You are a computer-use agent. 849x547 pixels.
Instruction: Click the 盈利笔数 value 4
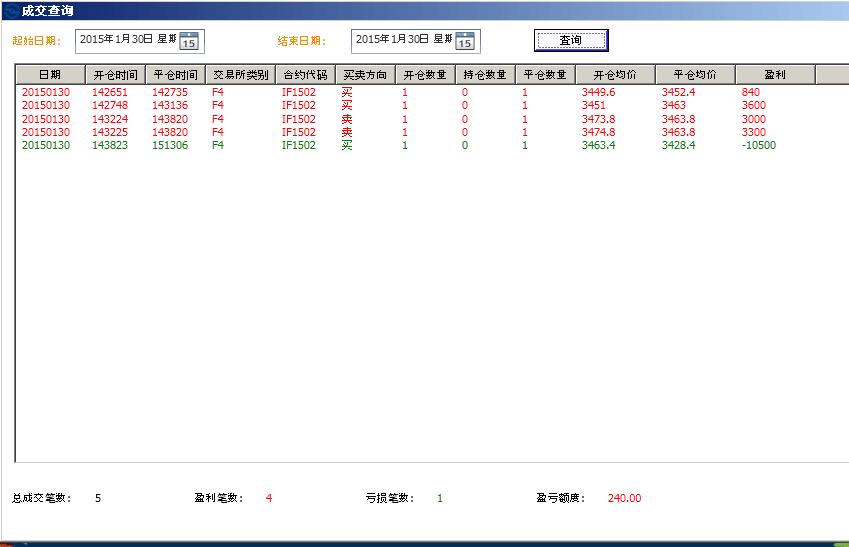point(269,498)
